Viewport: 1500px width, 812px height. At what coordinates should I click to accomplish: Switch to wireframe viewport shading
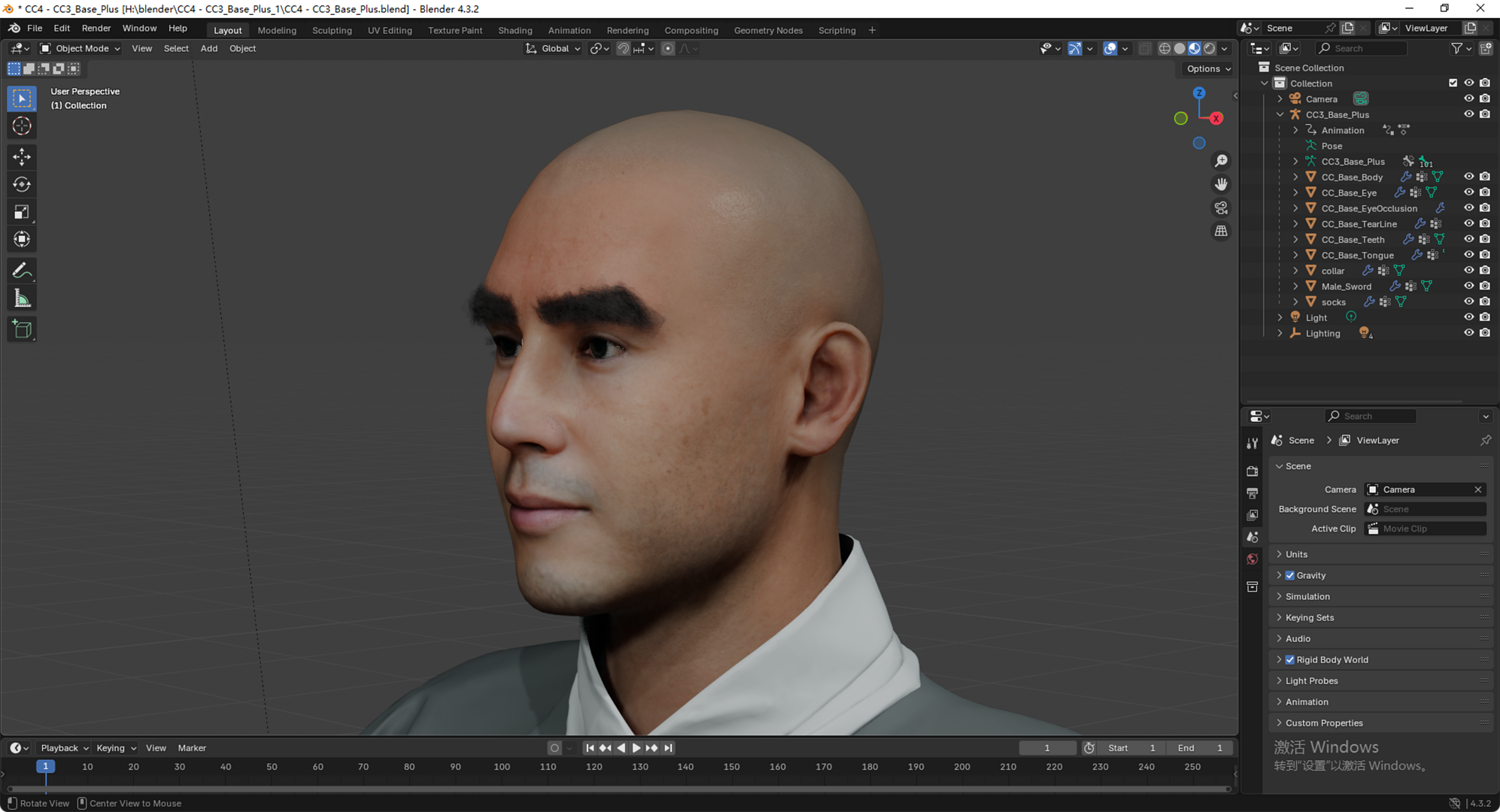pos(1165,48)
